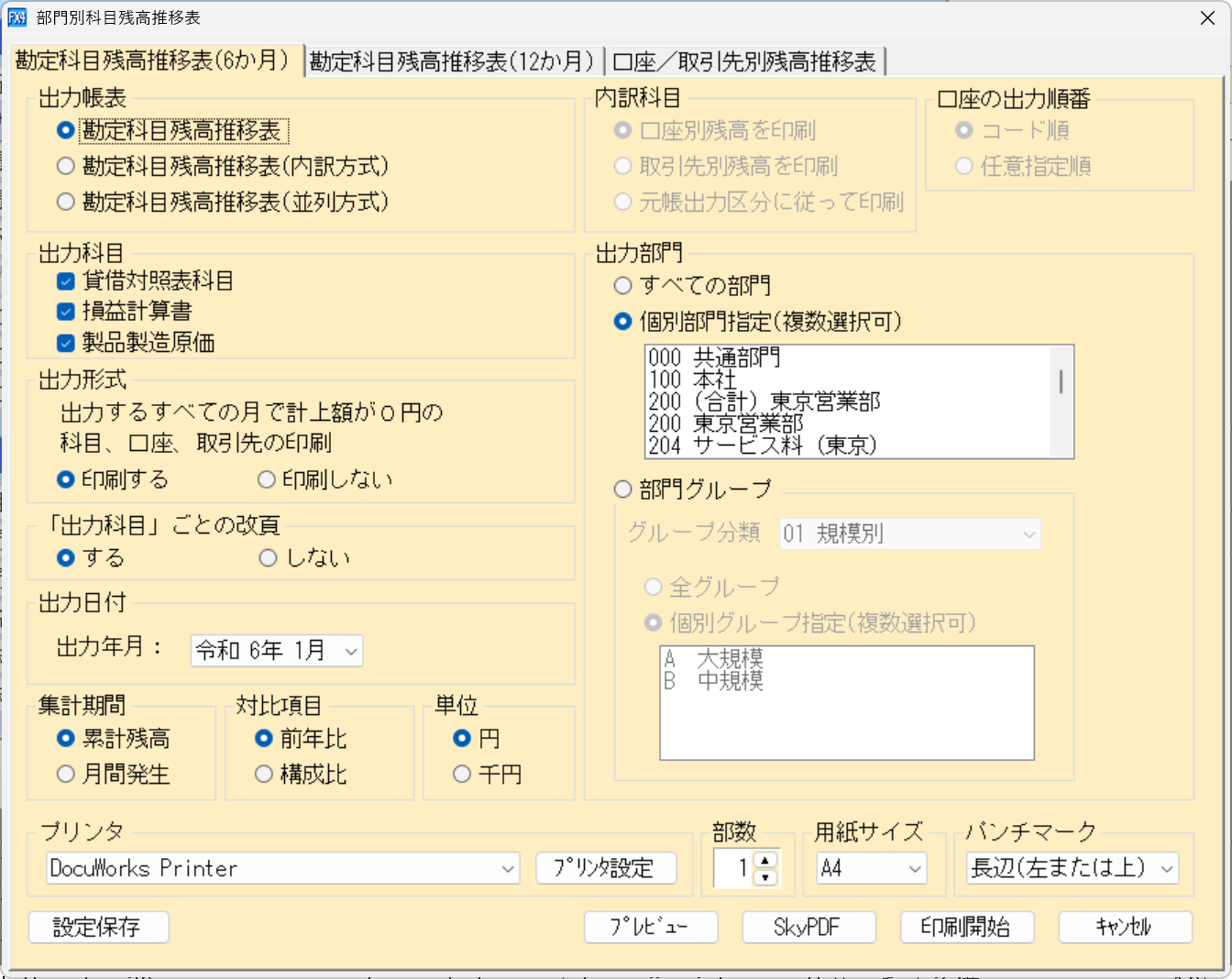1232x979 pixels.
Task: Enable the 部門グループ option
Action: point(621,489)
